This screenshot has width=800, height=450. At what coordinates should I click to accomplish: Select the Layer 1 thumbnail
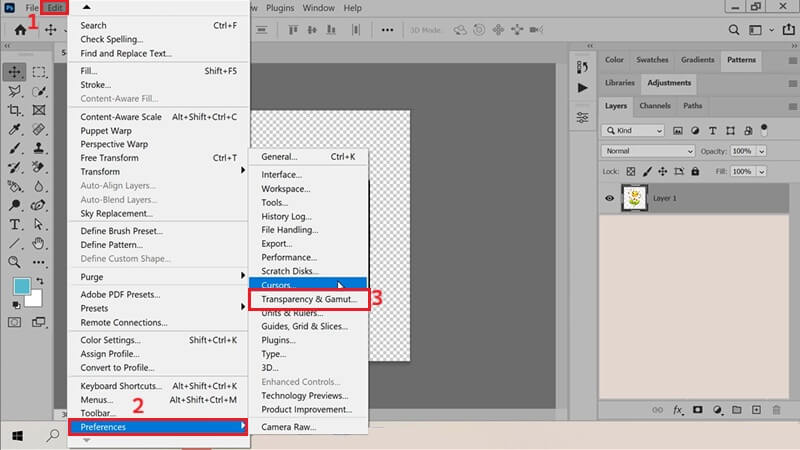point(634,198)
